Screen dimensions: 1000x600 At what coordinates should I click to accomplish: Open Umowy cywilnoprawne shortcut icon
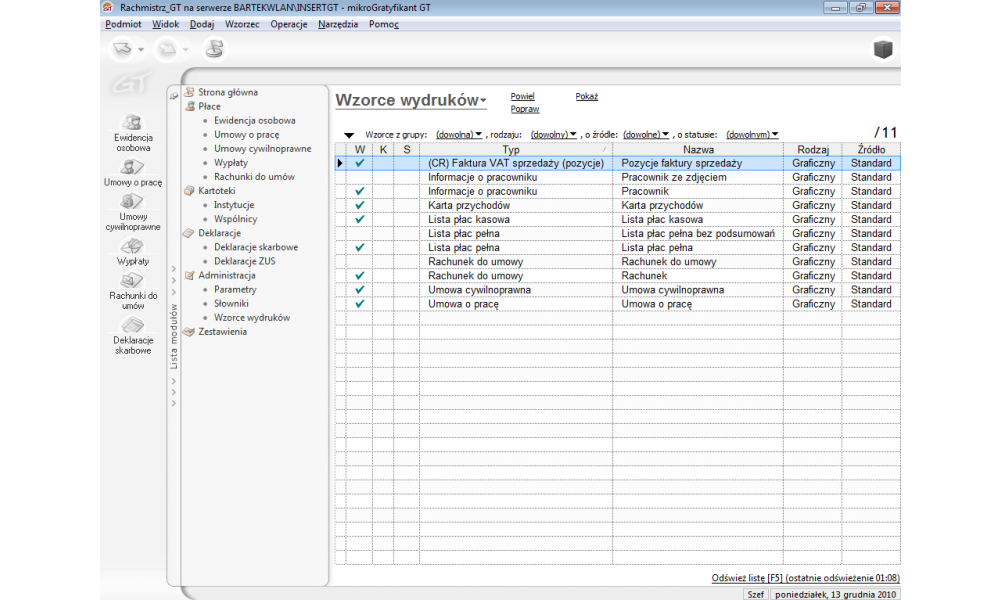tap(133, 212)
